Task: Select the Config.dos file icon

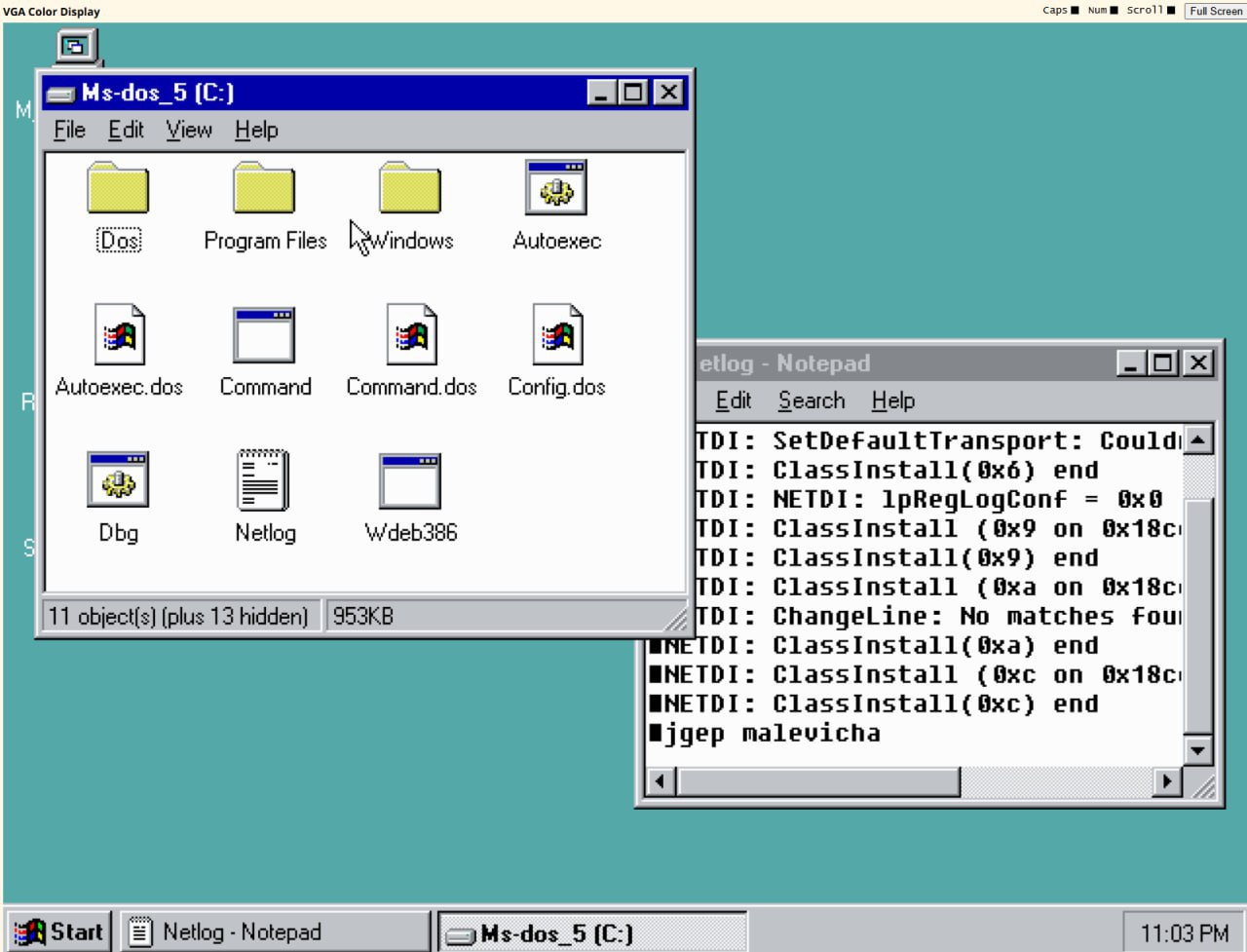Action: pyautogui.click(x=556, y=334)
